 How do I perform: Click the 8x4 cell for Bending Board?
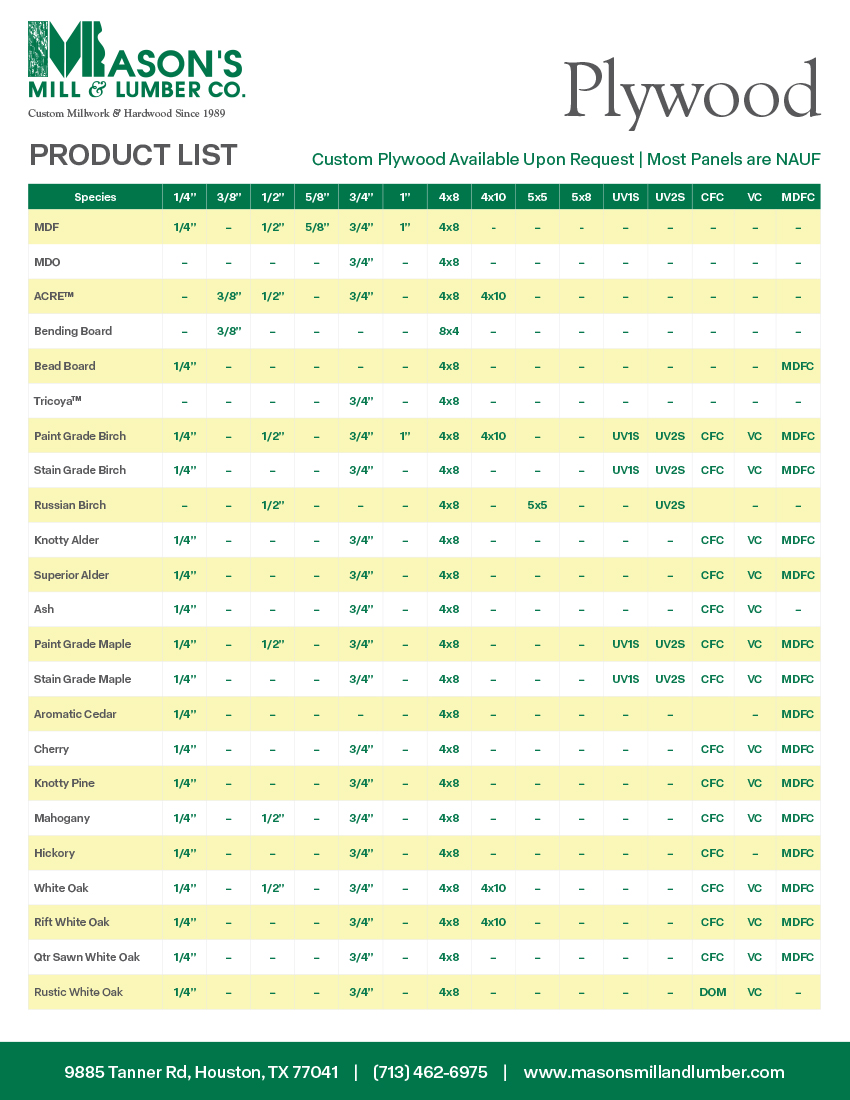click(449, 331)
